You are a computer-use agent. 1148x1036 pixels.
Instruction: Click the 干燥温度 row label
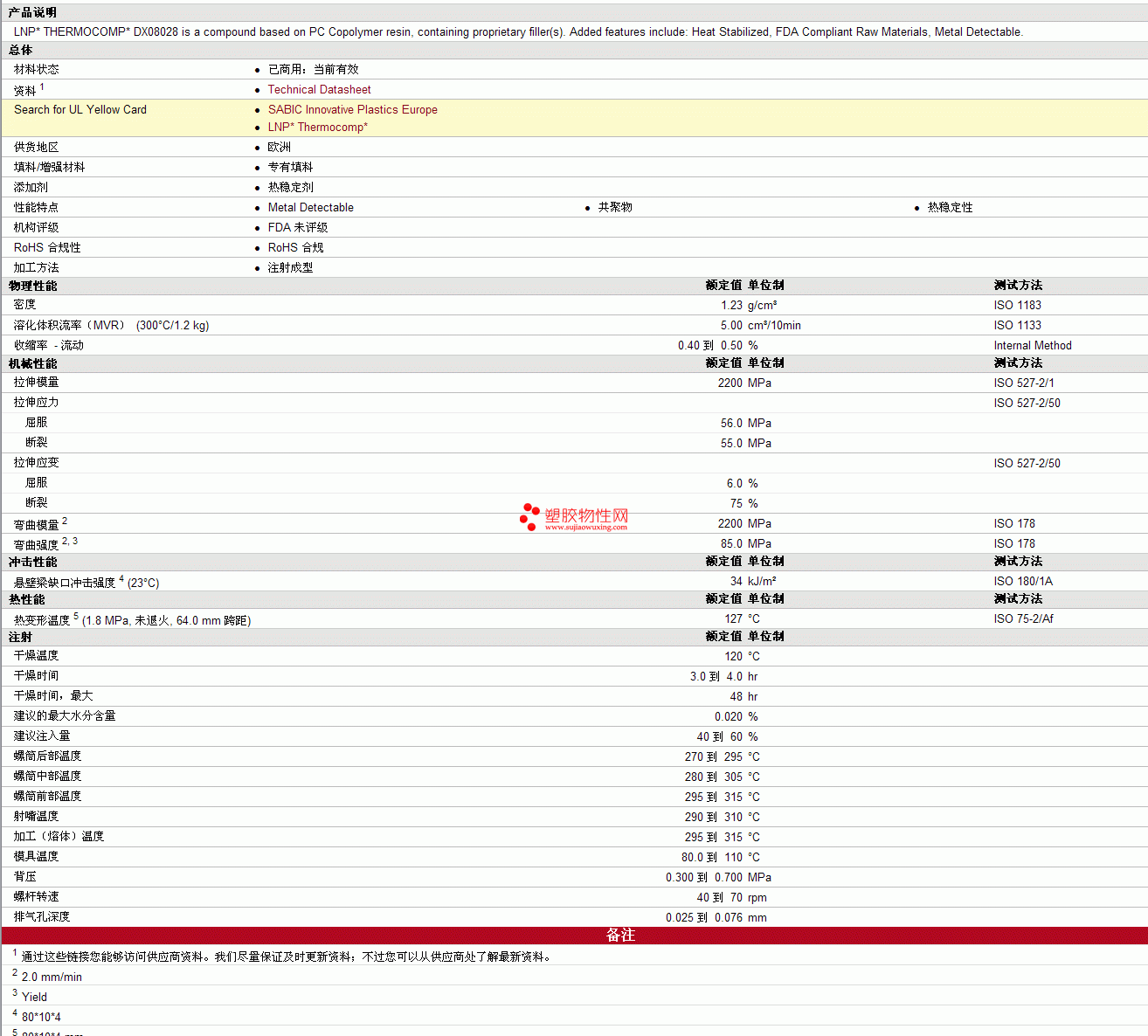[36, 656]
